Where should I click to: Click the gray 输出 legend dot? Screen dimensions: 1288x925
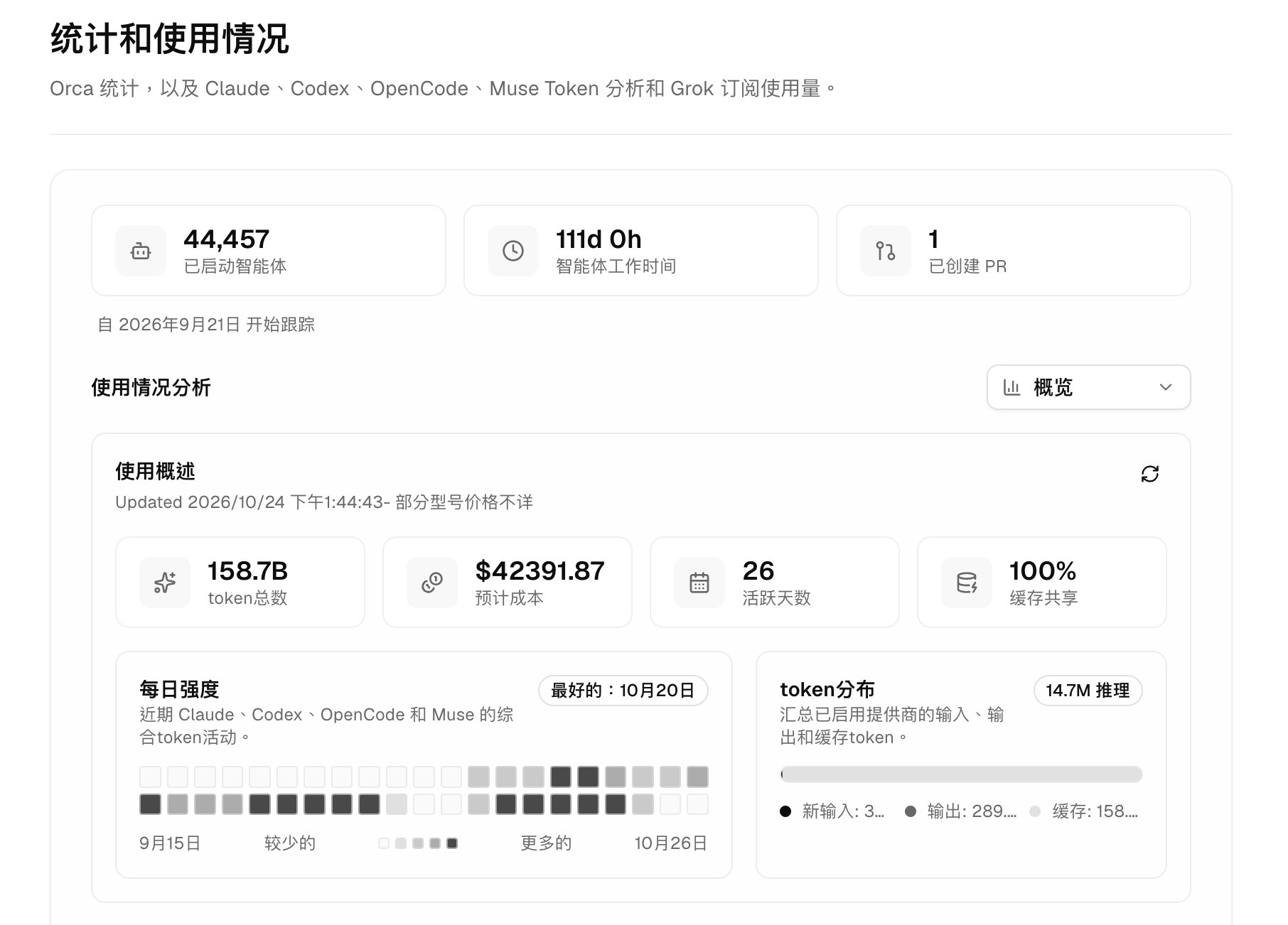911,811
